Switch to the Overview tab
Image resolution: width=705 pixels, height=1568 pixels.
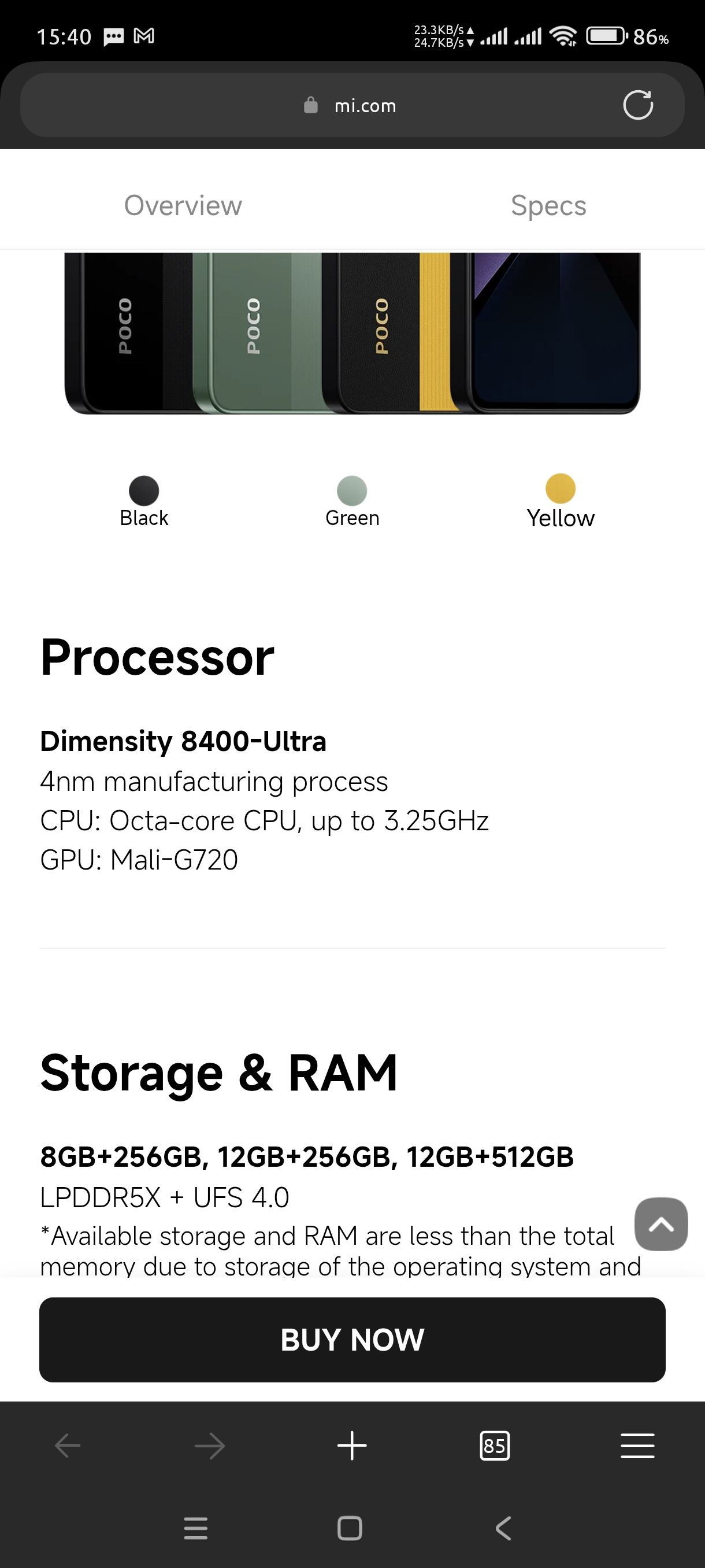[x=183, y=206]
